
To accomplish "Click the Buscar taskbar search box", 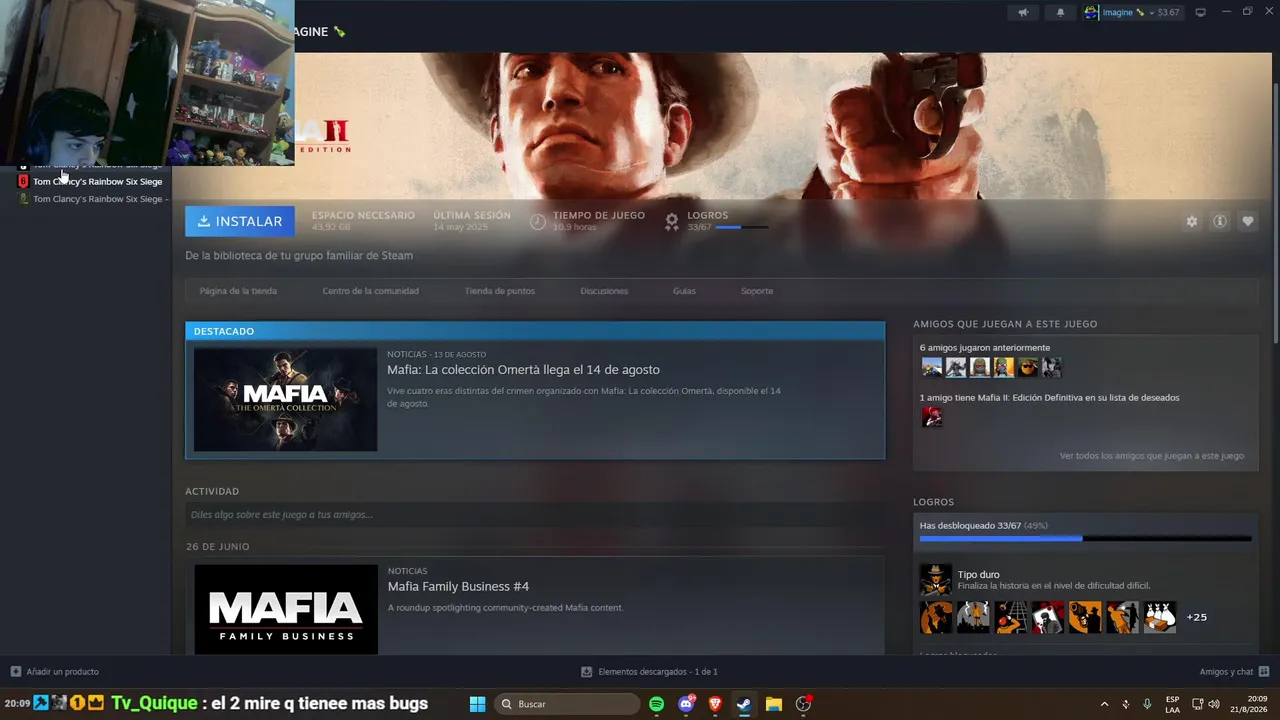I will click(568, 704).
